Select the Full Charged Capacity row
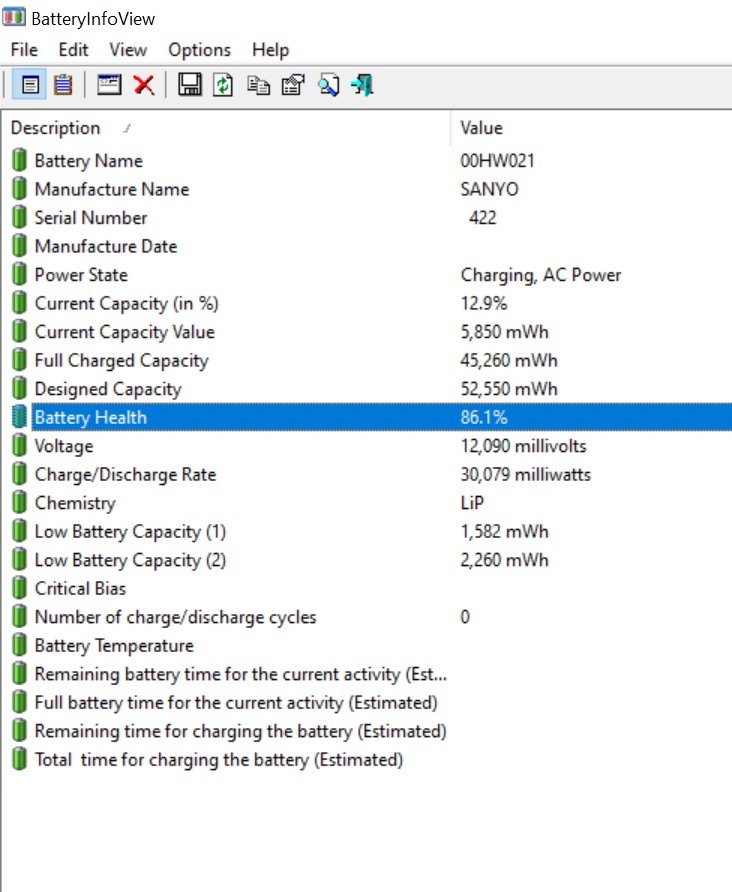The image size is (732, 892). pos(367,360)
